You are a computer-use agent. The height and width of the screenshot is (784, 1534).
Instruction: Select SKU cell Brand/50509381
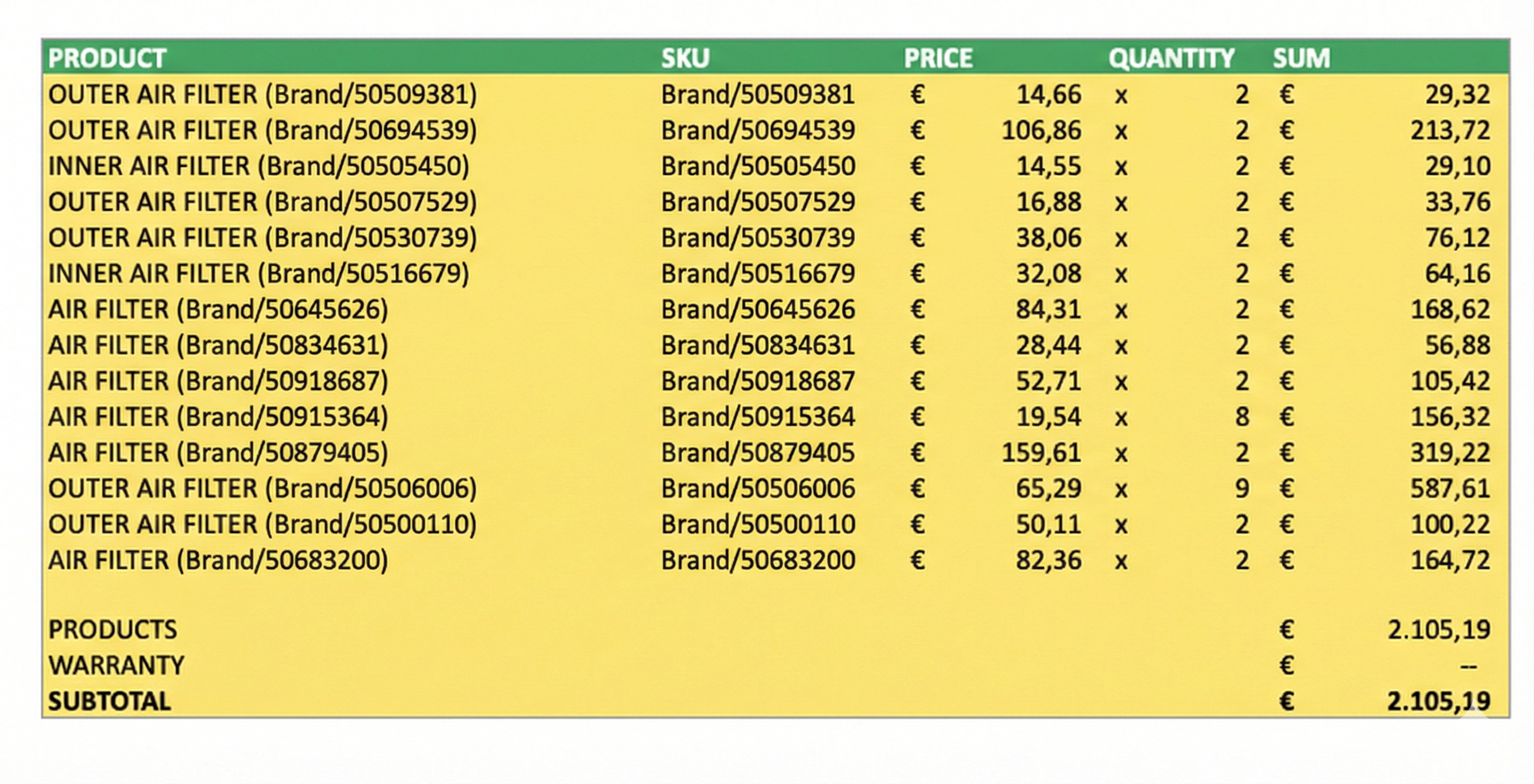pyautogui.click(x=757, y=95)
